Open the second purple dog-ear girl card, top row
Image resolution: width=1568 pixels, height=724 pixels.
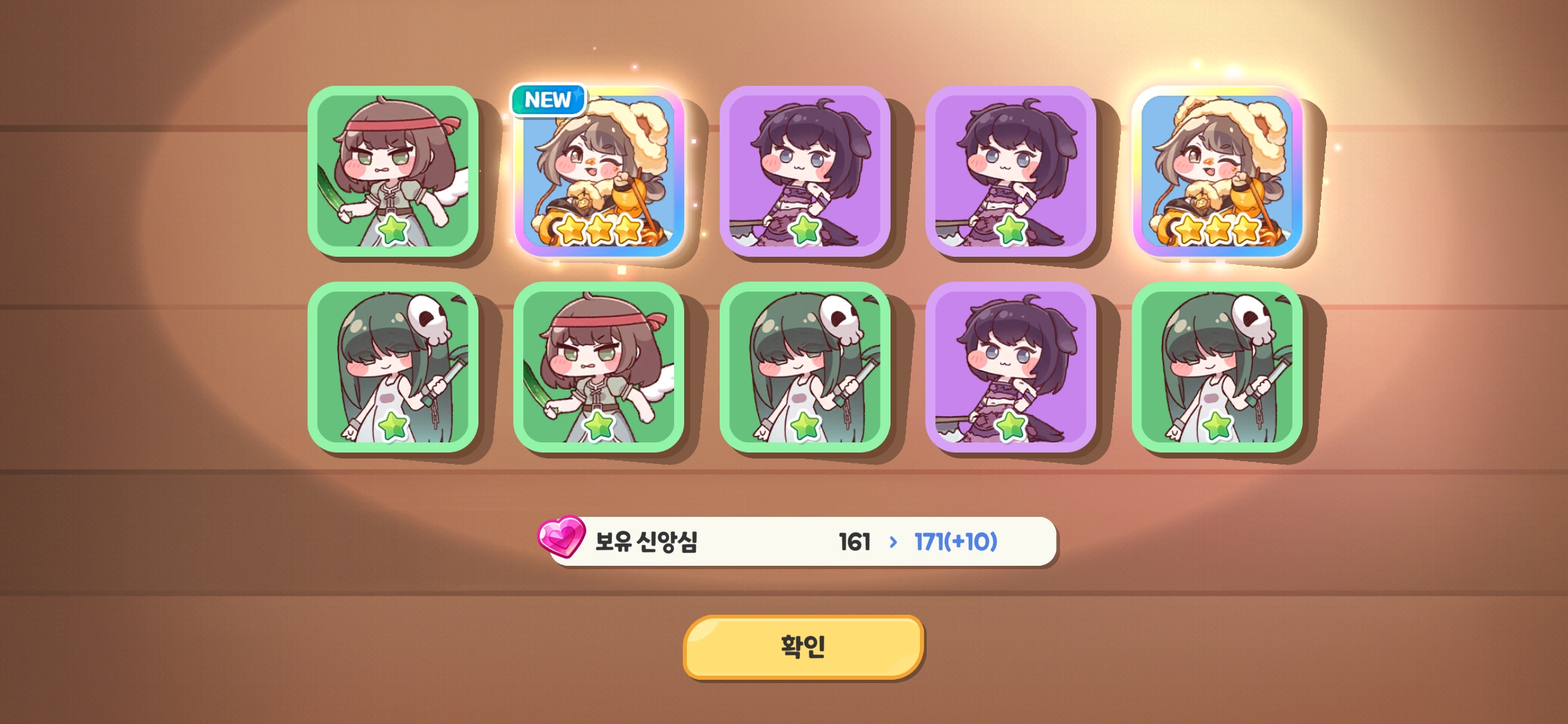1010,172
